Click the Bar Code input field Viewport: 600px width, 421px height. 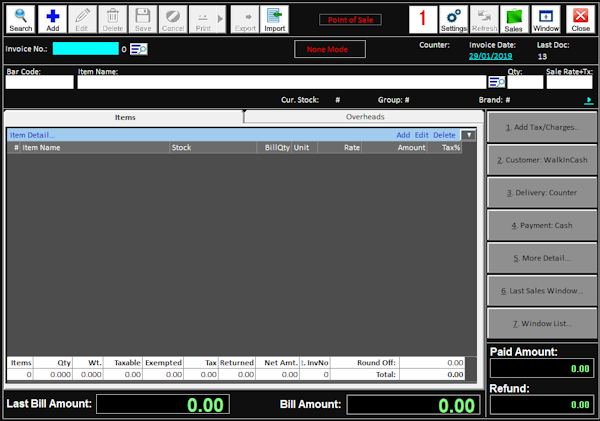pos(39,82)
